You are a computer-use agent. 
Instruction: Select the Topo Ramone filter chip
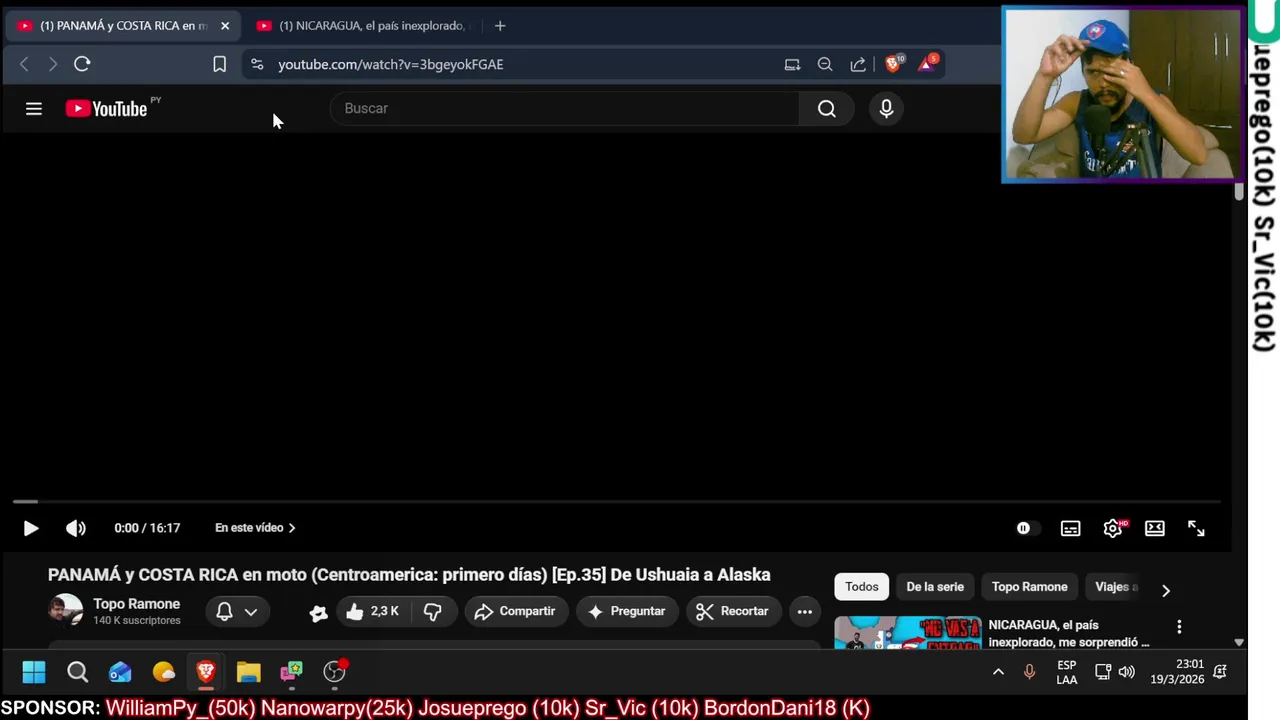1029,587
